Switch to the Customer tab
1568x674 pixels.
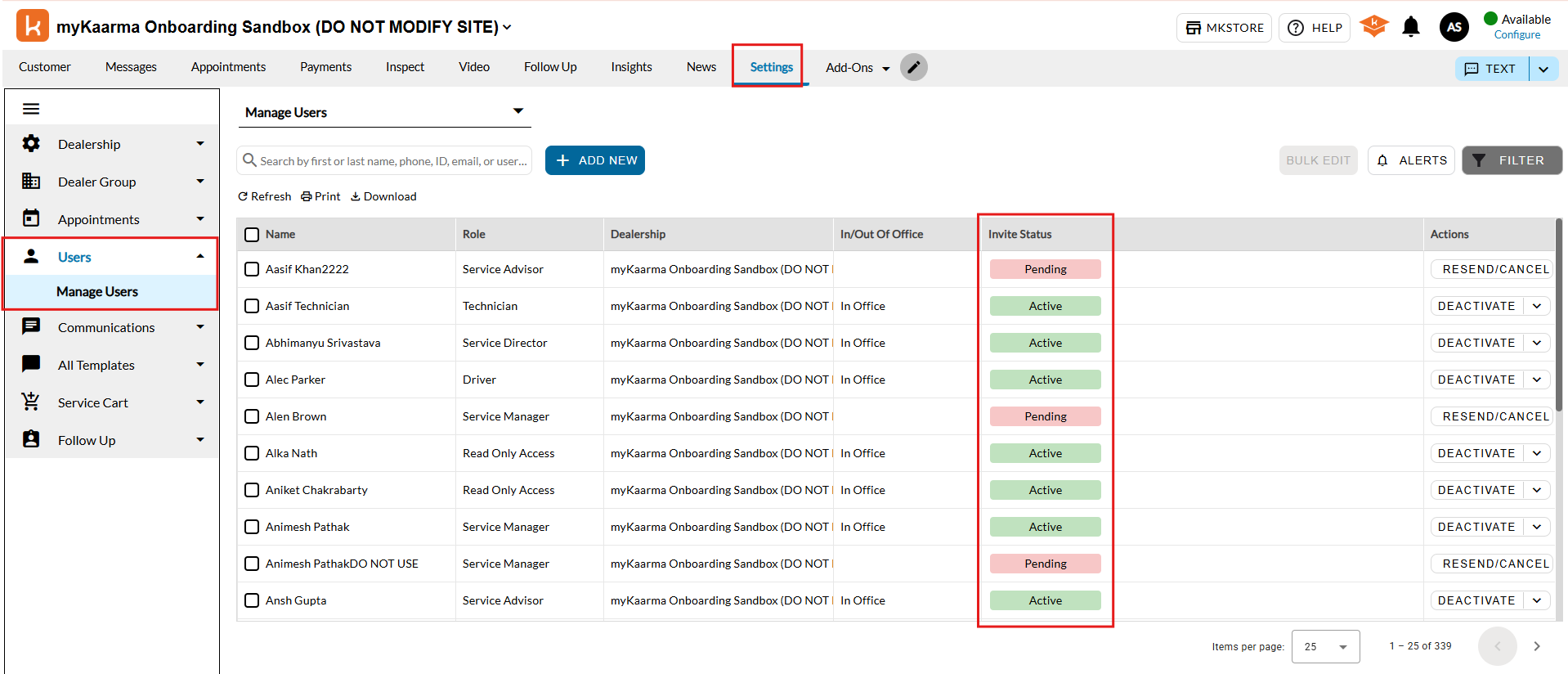[x=45, y=67]
